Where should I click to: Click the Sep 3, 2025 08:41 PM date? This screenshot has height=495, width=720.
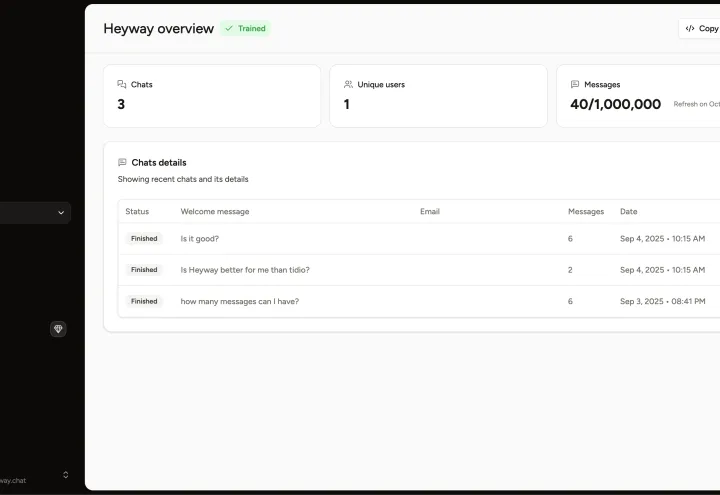663,301
